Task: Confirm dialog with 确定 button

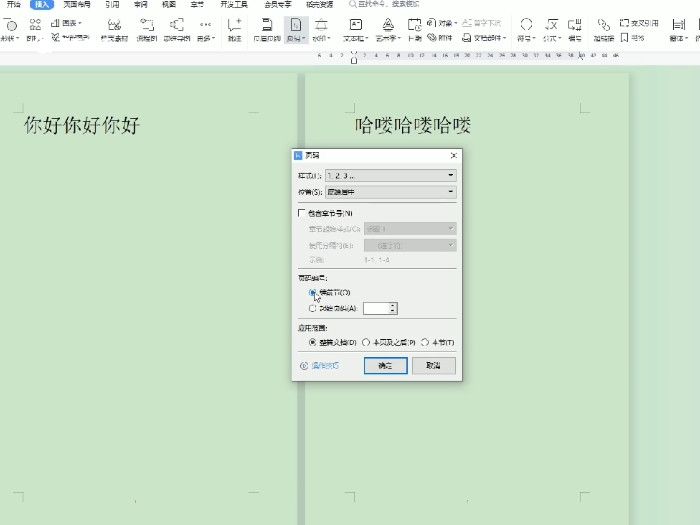Action: point(385,366)
